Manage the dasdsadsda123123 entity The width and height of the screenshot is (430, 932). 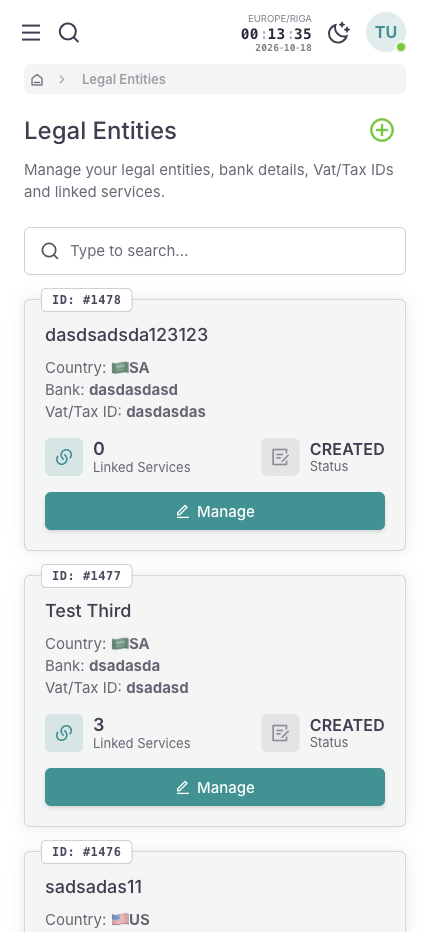tap(215, 511)
